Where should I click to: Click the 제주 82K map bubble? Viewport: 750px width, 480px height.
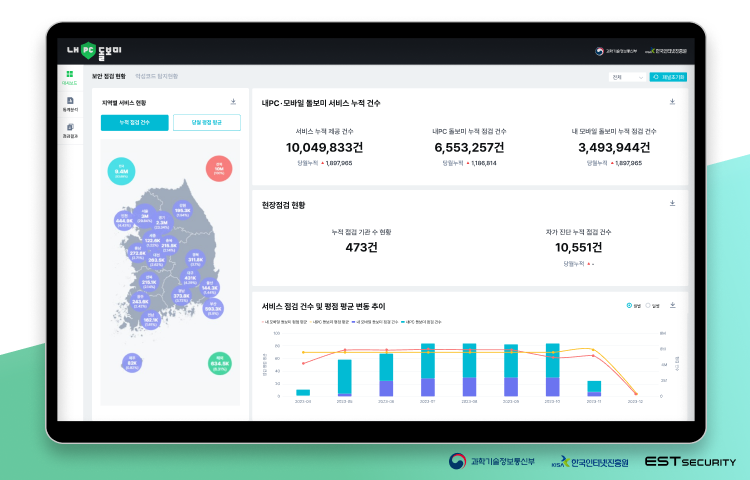click(132, 363)
